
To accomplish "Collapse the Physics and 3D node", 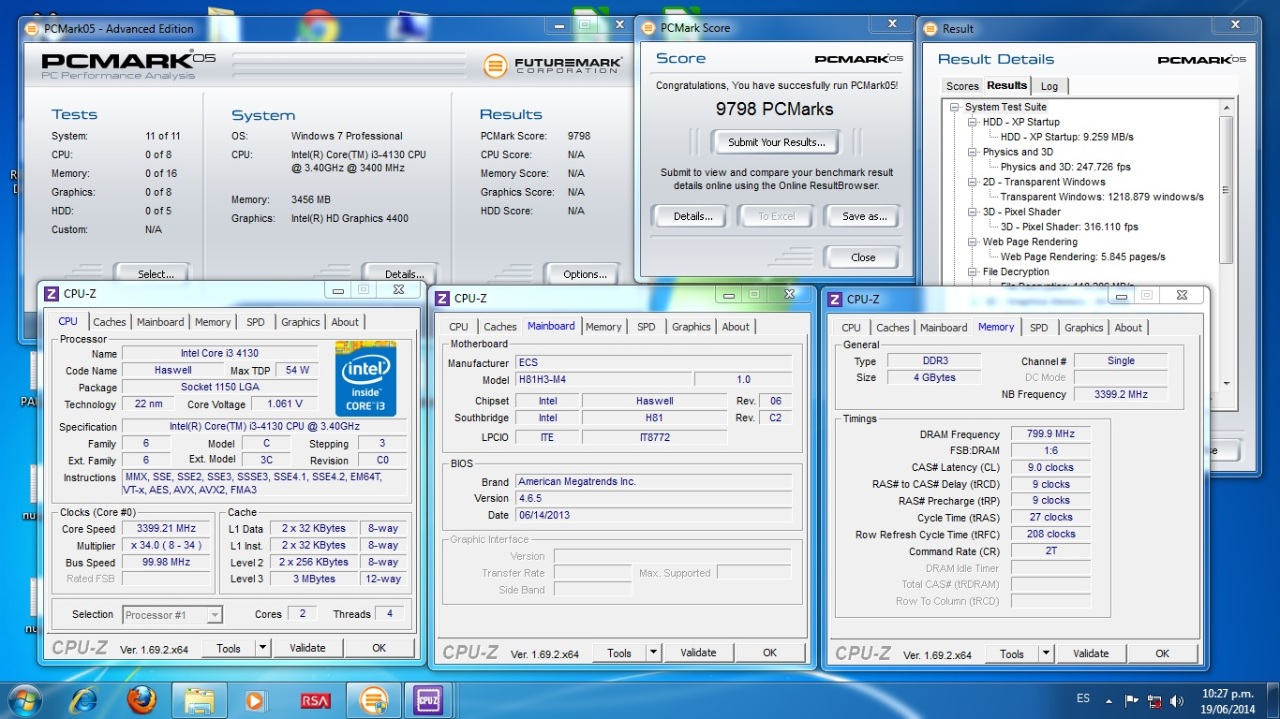I will tap(972, 152).
